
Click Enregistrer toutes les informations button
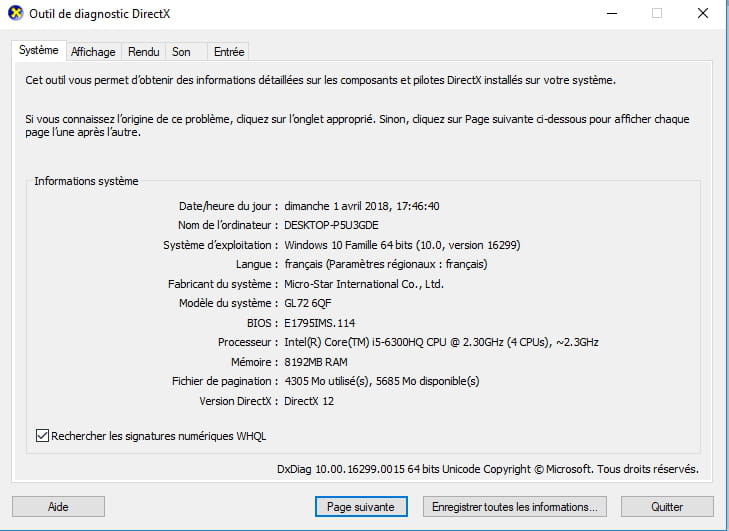pos(514,506)
